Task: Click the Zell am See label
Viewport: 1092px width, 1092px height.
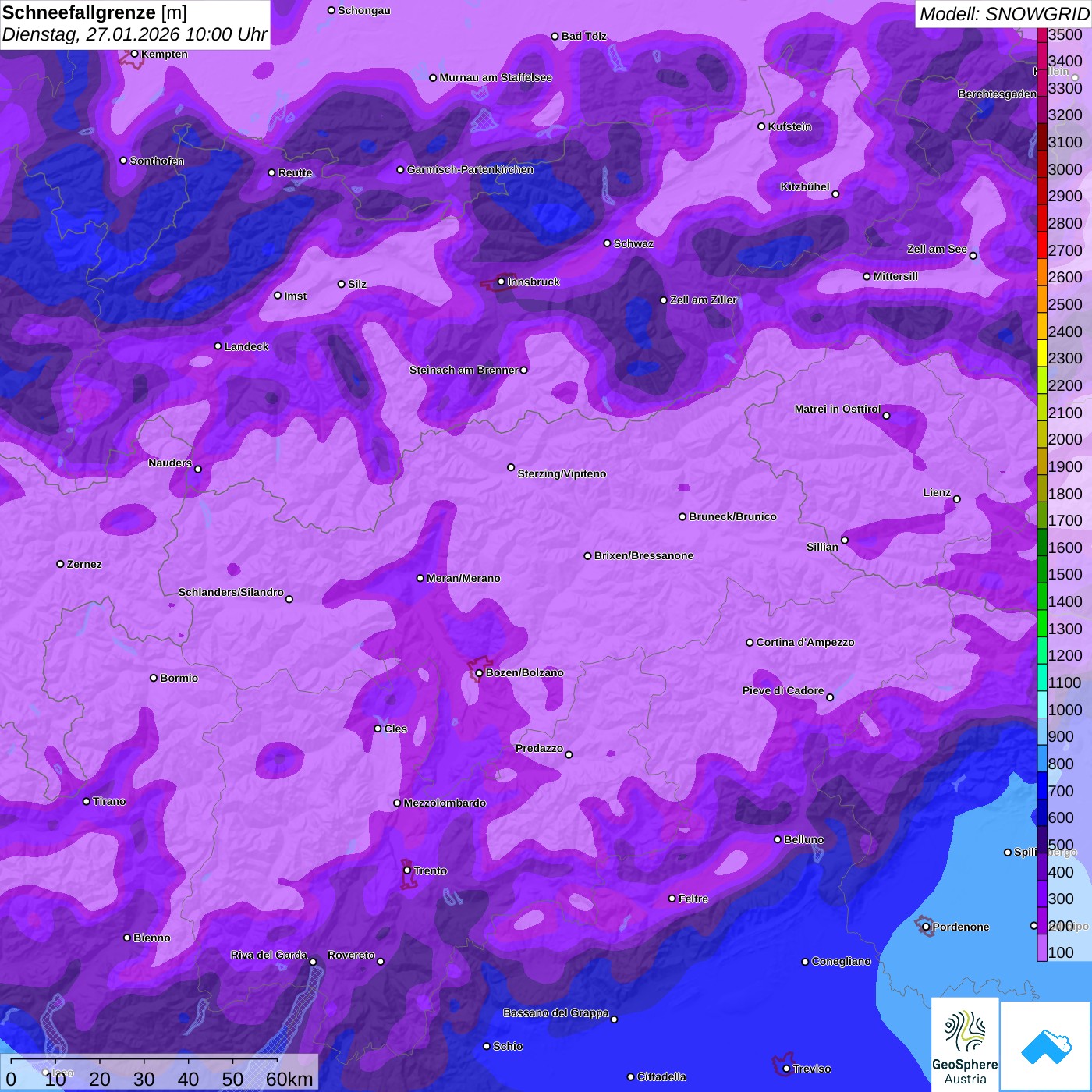Action: [937, 249]
